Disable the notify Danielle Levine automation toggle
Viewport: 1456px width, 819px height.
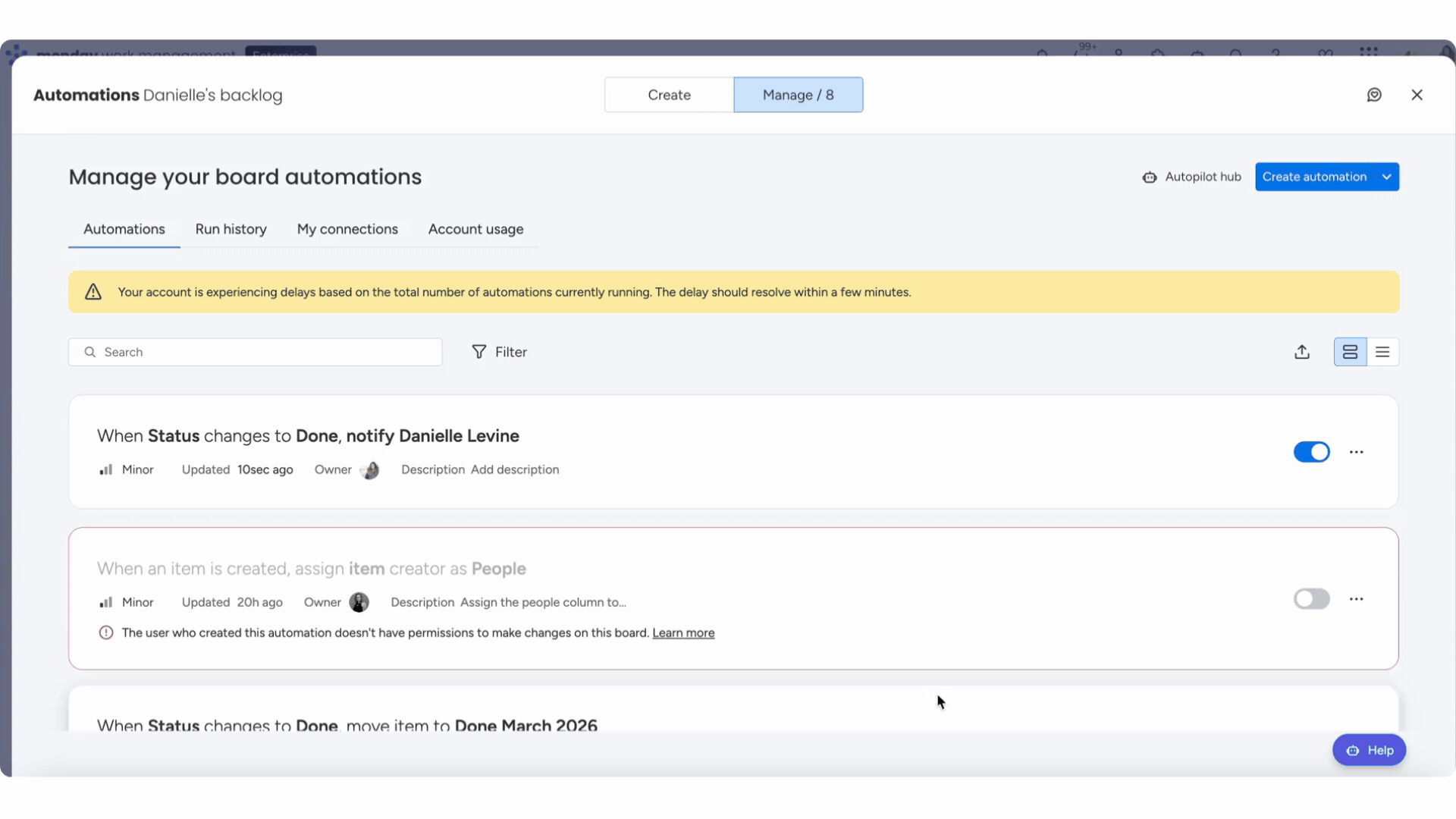pos(1311,452)
